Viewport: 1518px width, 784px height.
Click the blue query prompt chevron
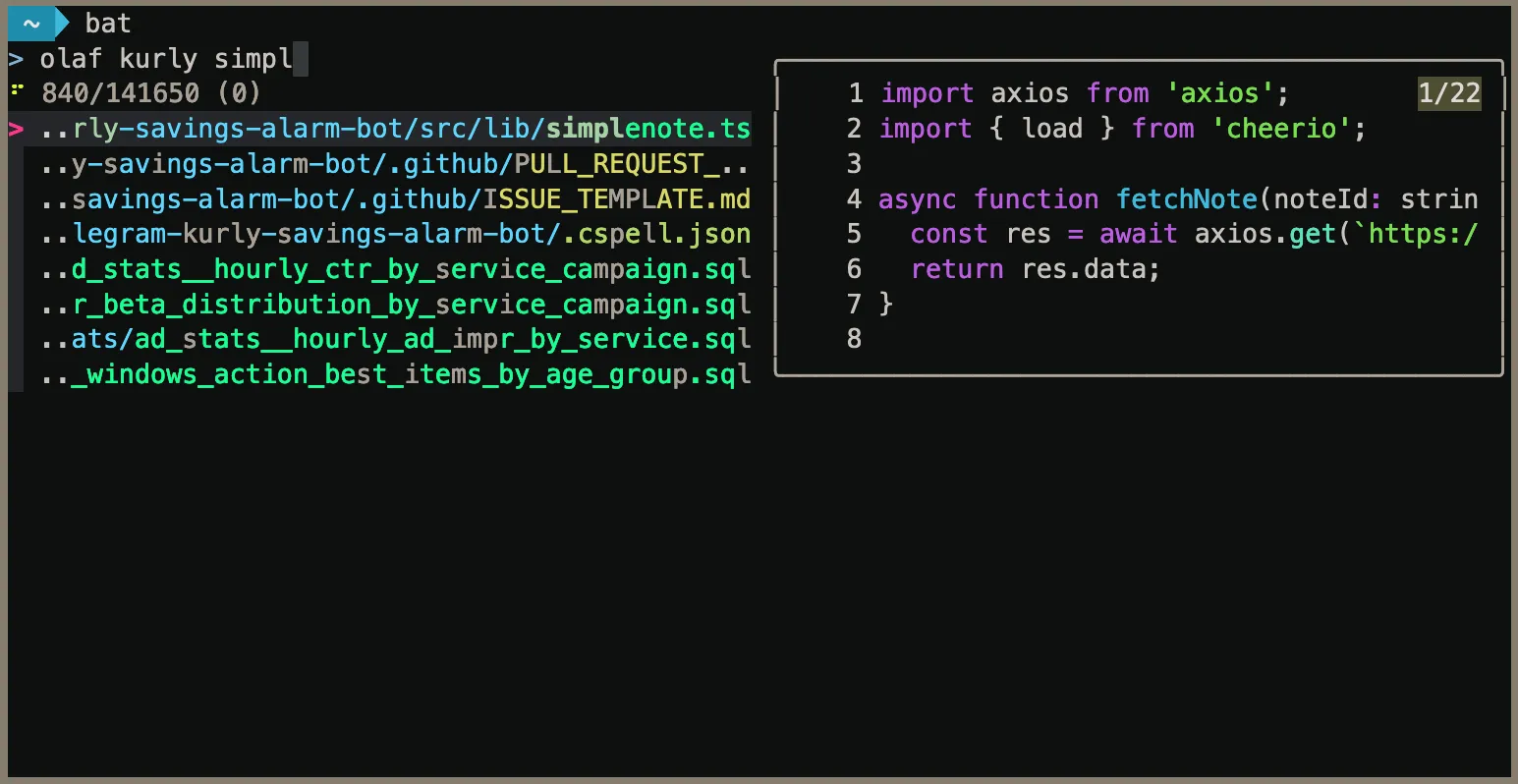16,59
